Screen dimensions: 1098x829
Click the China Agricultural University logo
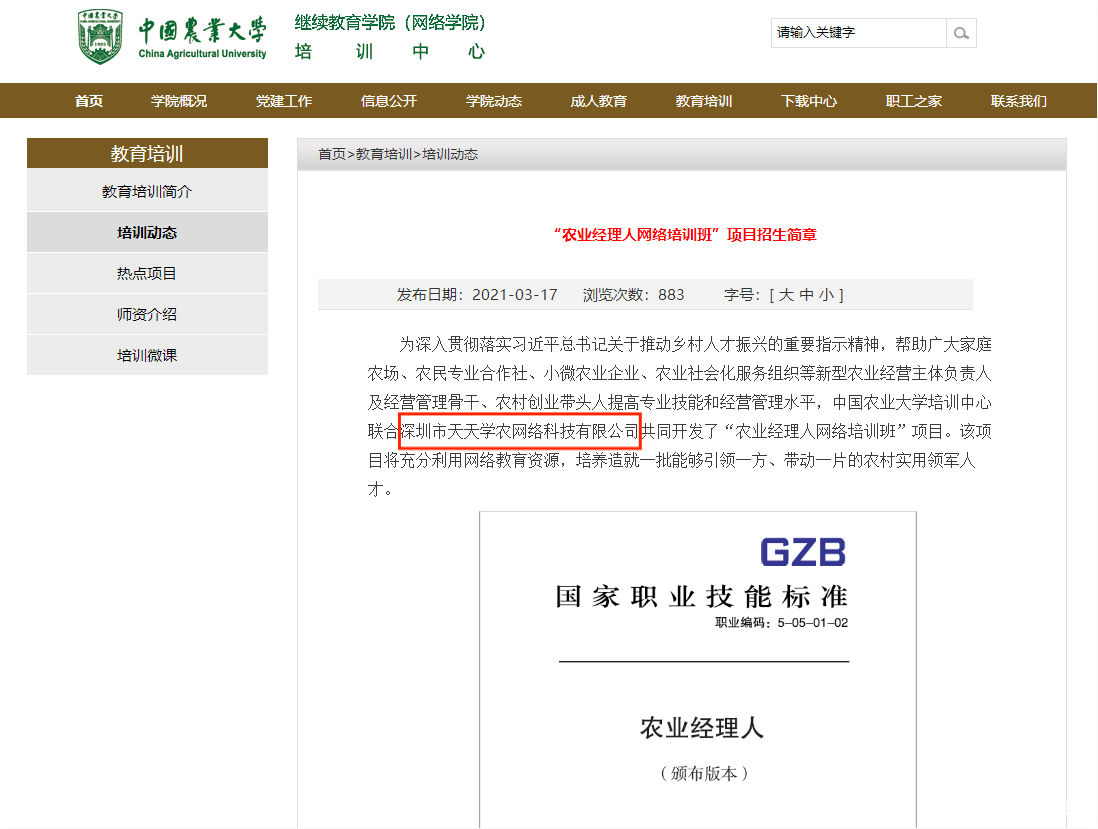173,38
